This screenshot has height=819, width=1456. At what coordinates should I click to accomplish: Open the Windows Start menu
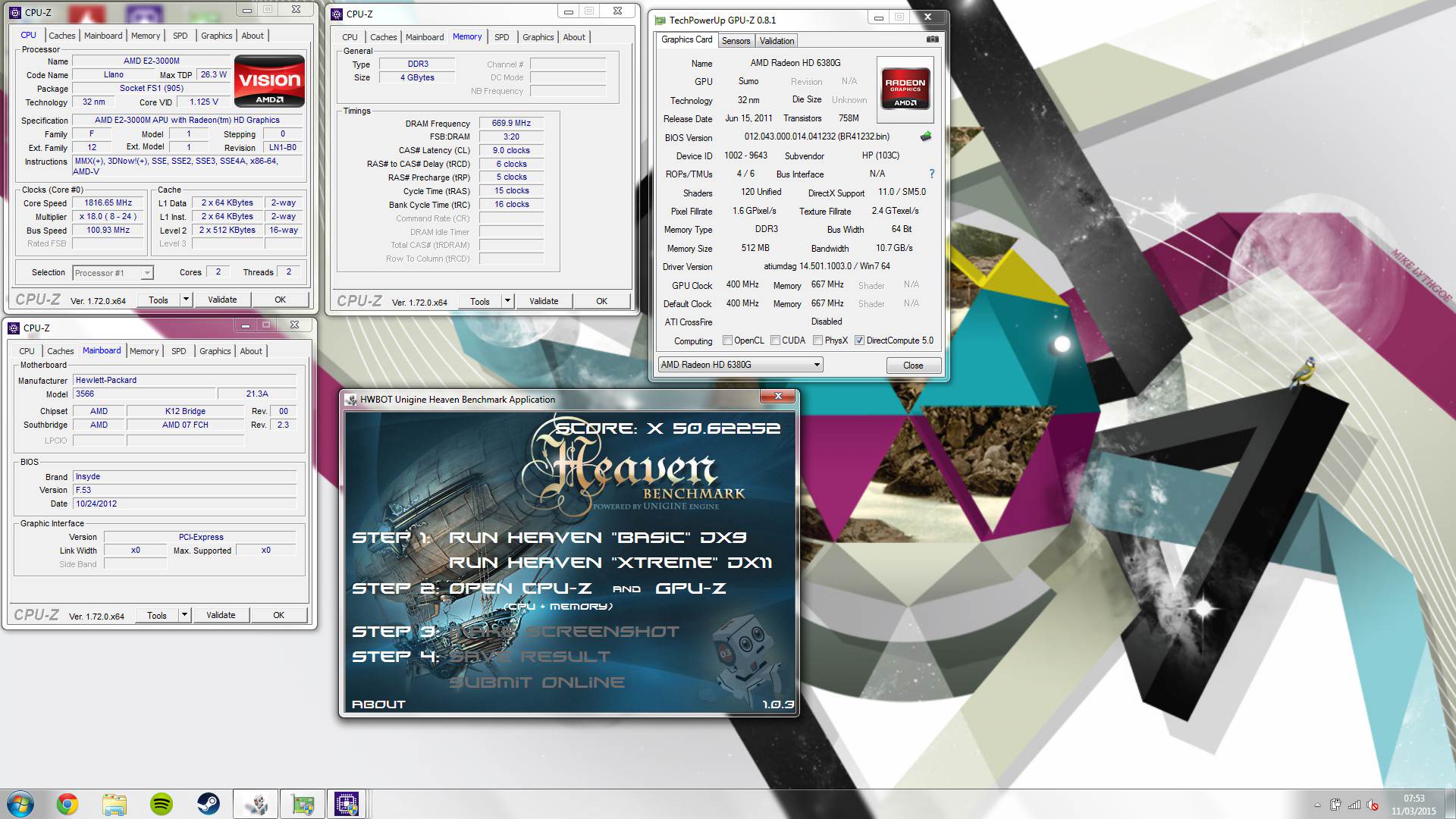pyautogui.click(x=20, y=804)
